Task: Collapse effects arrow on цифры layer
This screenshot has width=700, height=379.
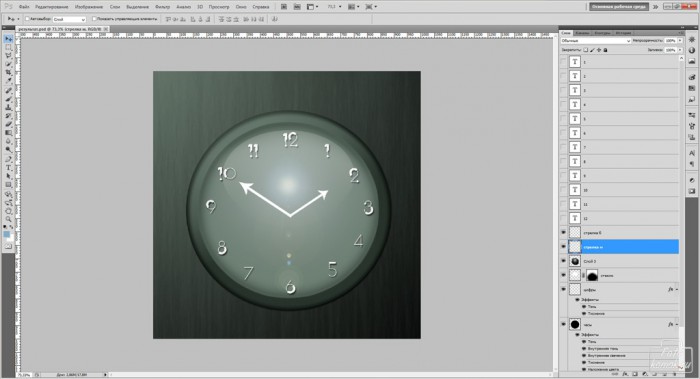Action: [677, 290]
